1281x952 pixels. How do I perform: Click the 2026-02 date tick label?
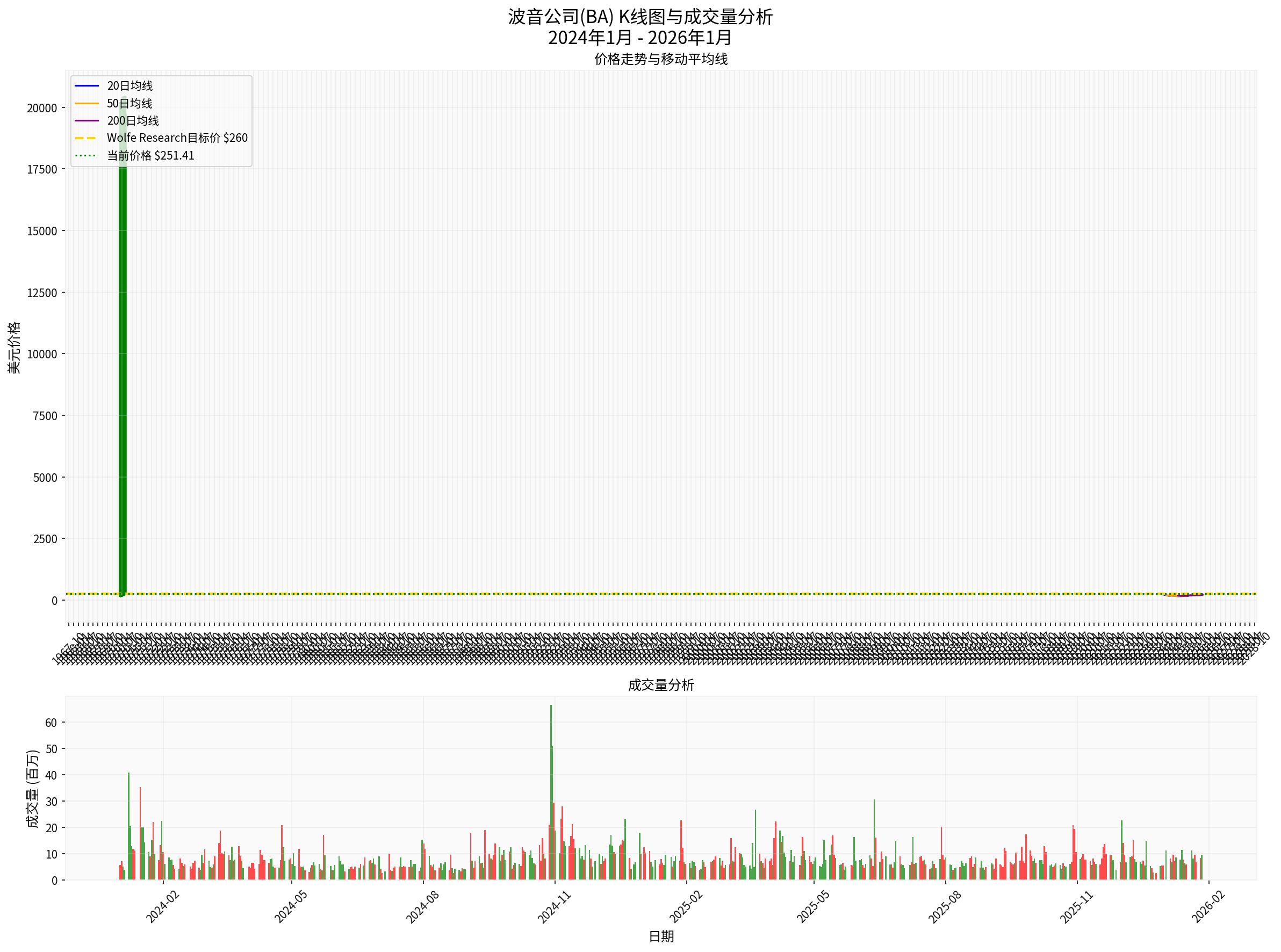(1208, 907)
